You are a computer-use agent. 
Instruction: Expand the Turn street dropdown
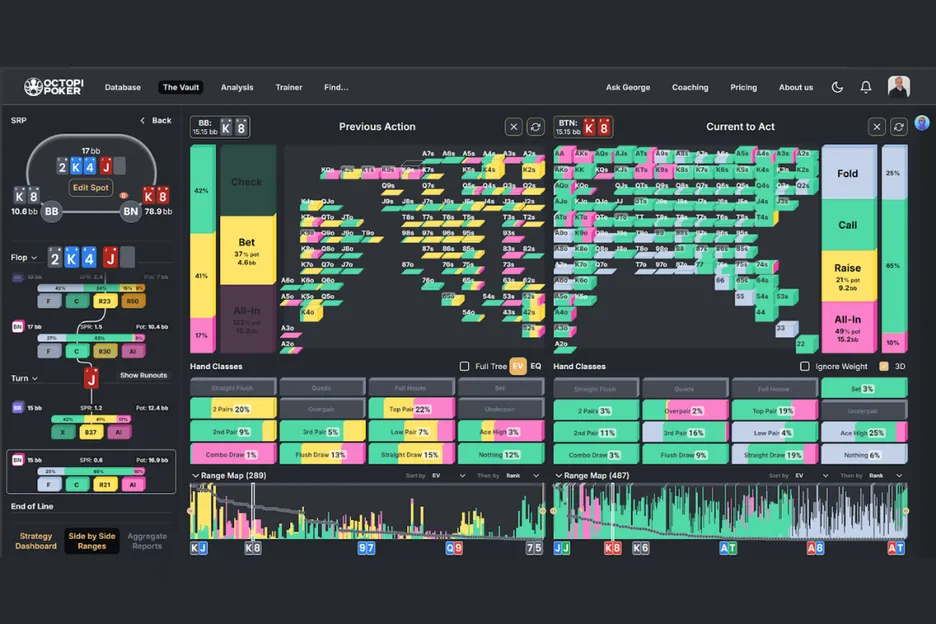pyautogui.click(x=24, y=378)
